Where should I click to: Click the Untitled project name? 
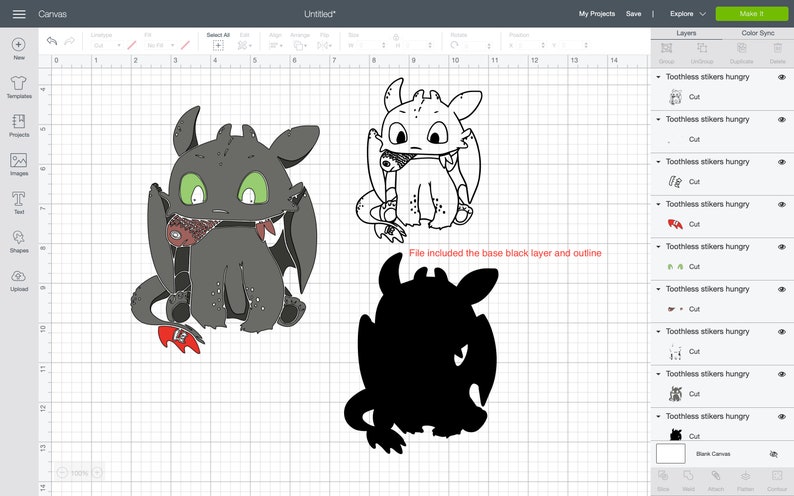click(320, 14)
